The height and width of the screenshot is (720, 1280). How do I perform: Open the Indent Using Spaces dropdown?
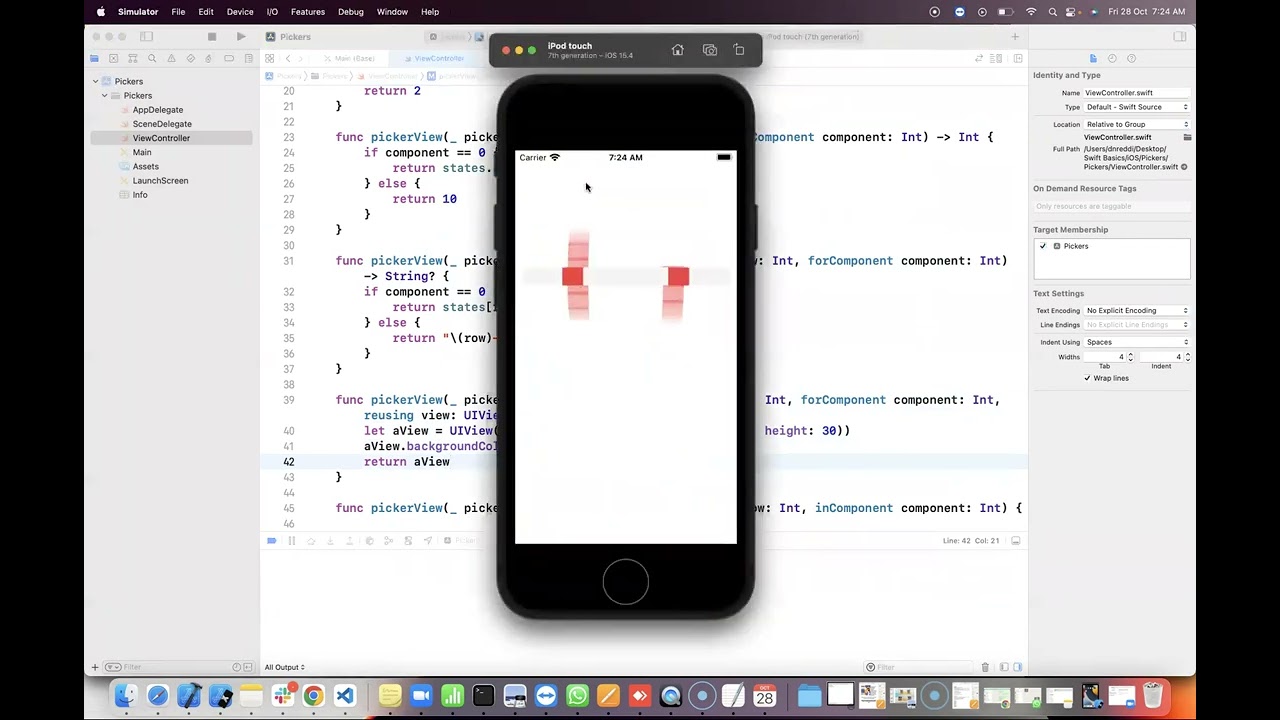tap(1137, 342)
